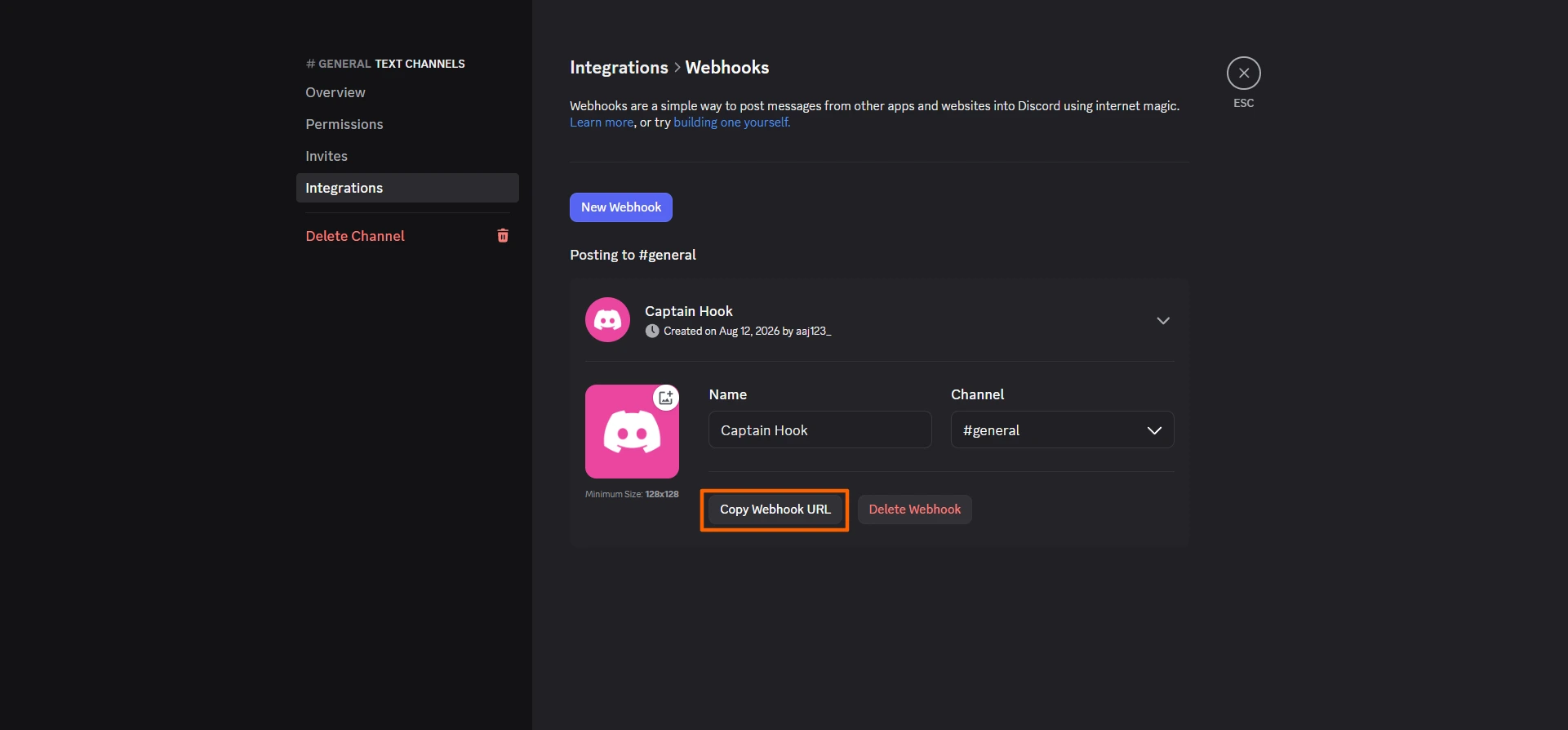
Task: Click the GENERAL TEXT CHANNELS header
Action: pyautogui.click(x=385, y=64)
